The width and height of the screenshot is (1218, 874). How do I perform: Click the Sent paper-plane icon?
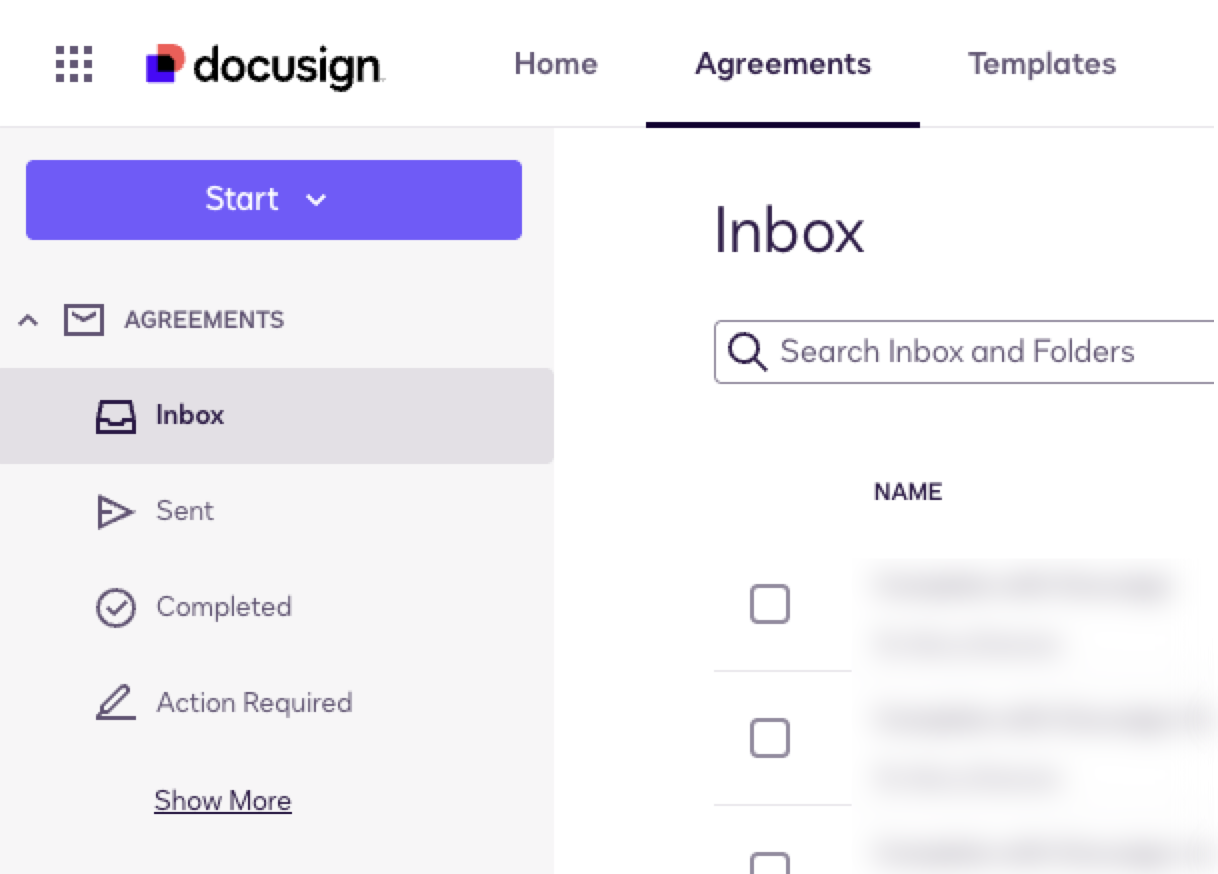coord(115,512)
